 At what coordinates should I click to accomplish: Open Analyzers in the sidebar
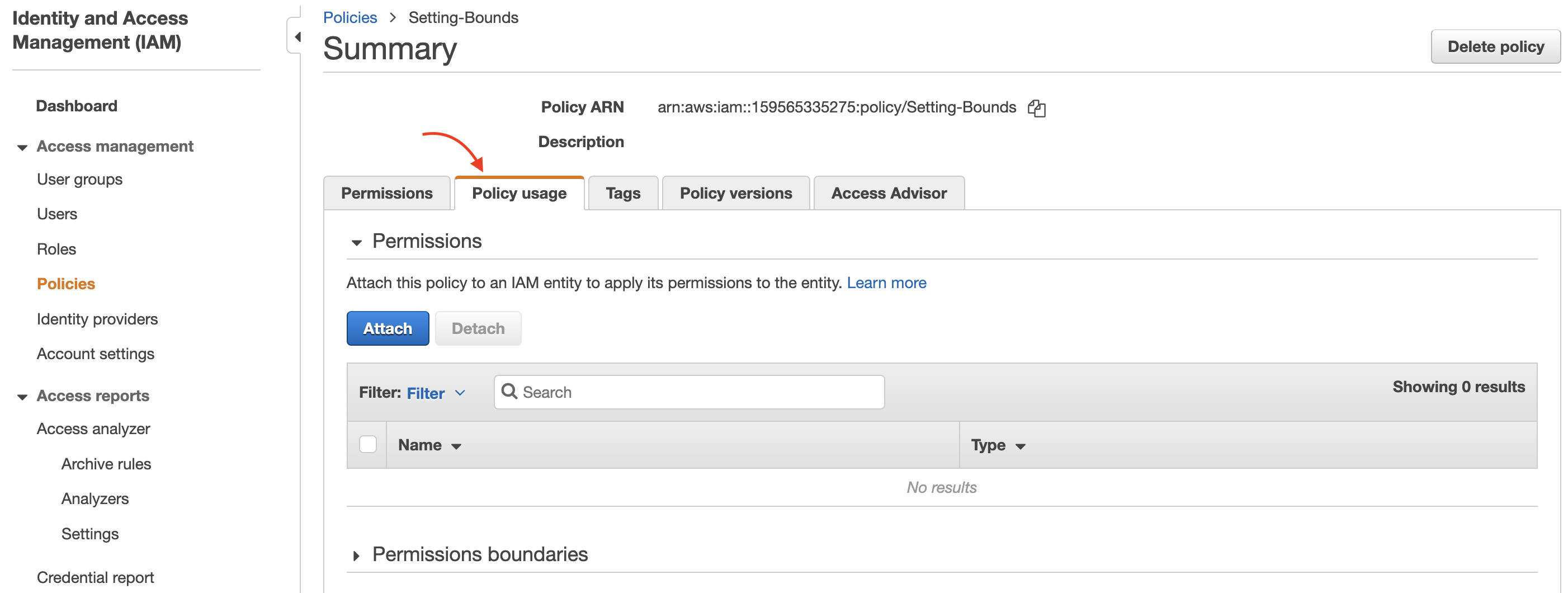click(95, 498)
